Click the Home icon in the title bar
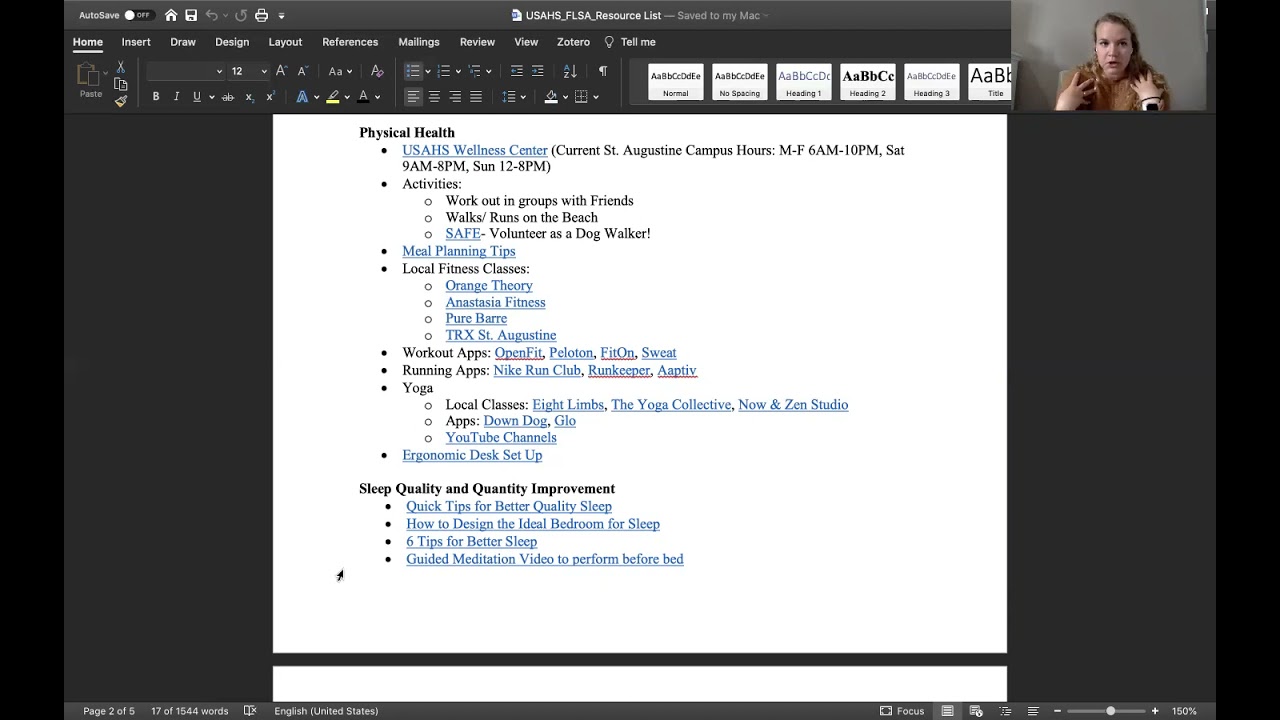The image size is (1280, 720). click(x=171, y=15)
